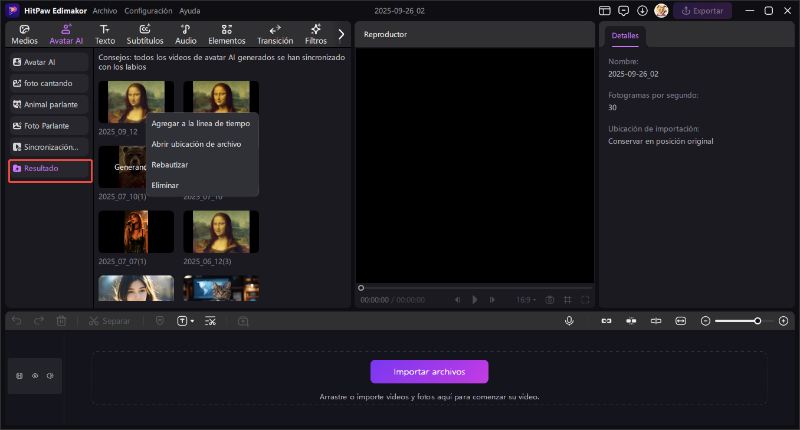Select Sincronización in the sidebar
Screen dimensions: 800x430
pyautogui.click(x=49, y=147)
